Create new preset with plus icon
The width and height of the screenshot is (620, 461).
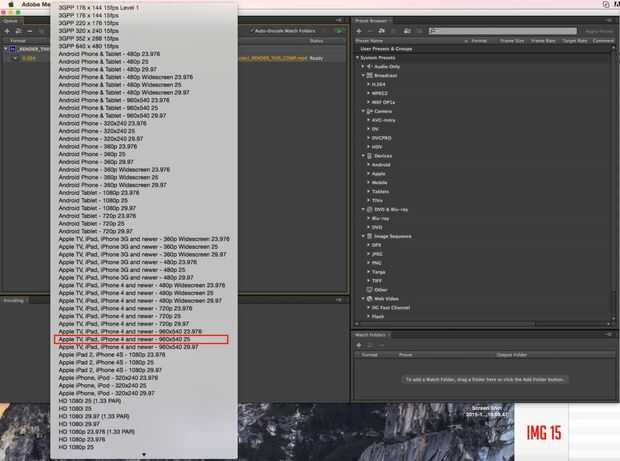[x=359, y=30]
